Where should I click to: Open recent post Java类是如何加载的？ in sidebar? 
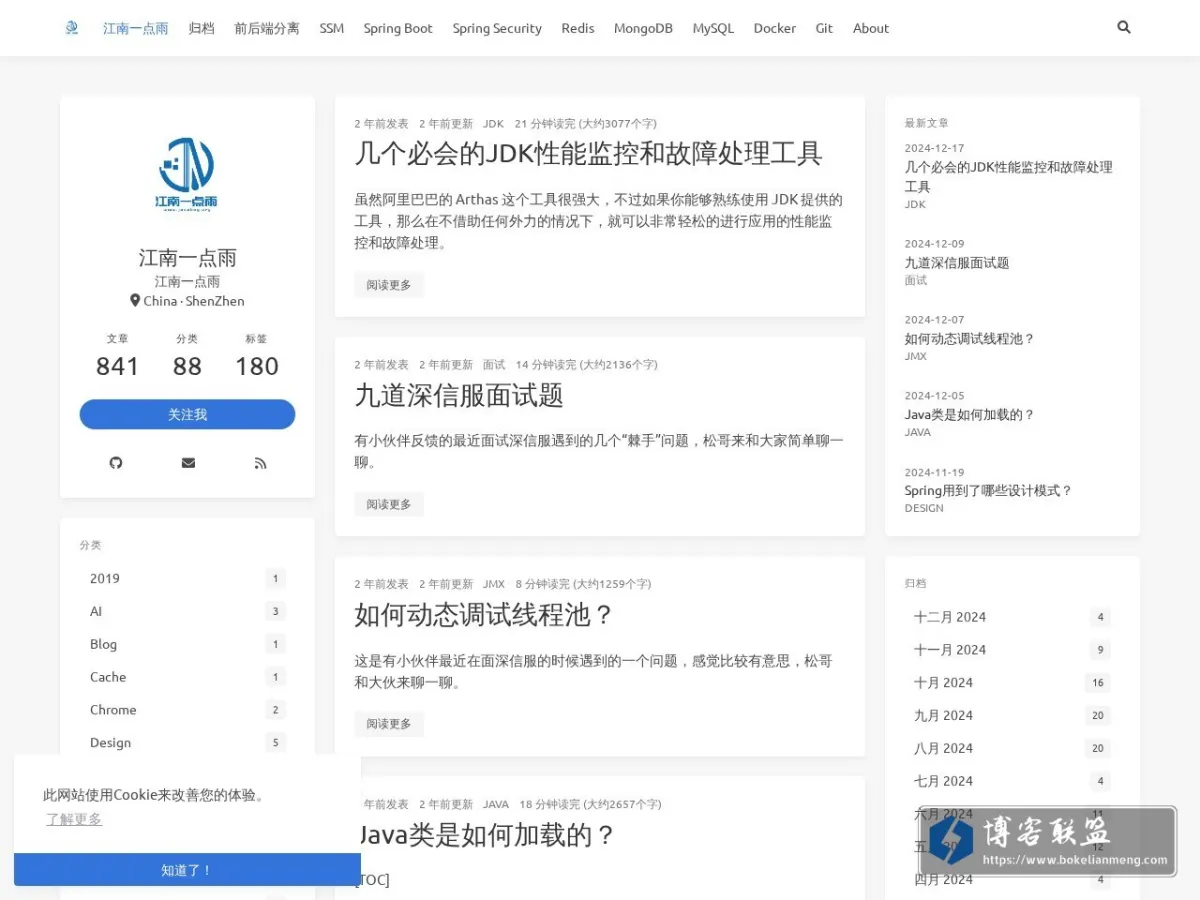tap(970, 415)
